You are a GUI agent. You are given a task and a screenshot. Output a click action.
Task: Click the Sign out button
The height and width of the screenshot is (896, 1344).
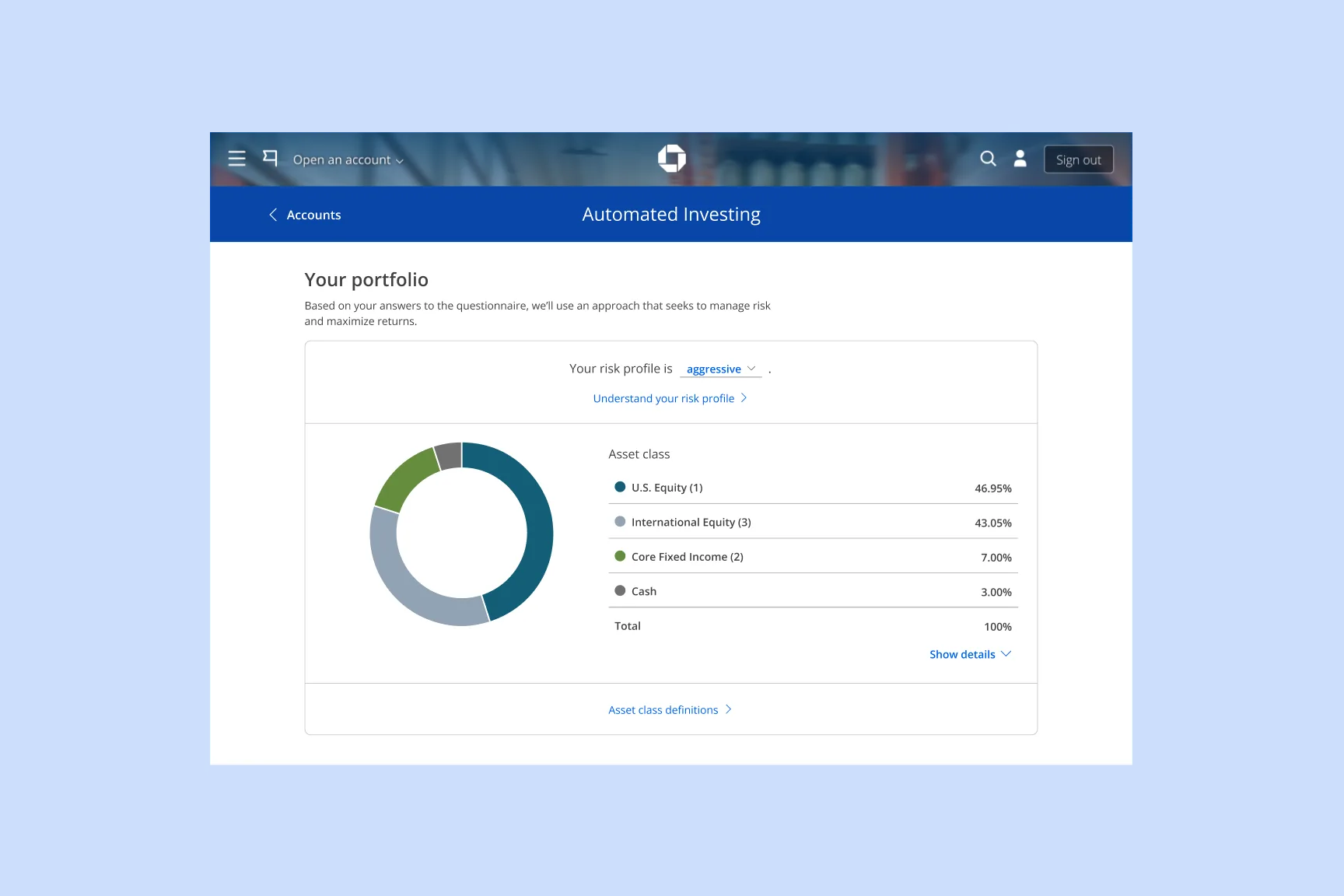click(x=1078, y=159)
